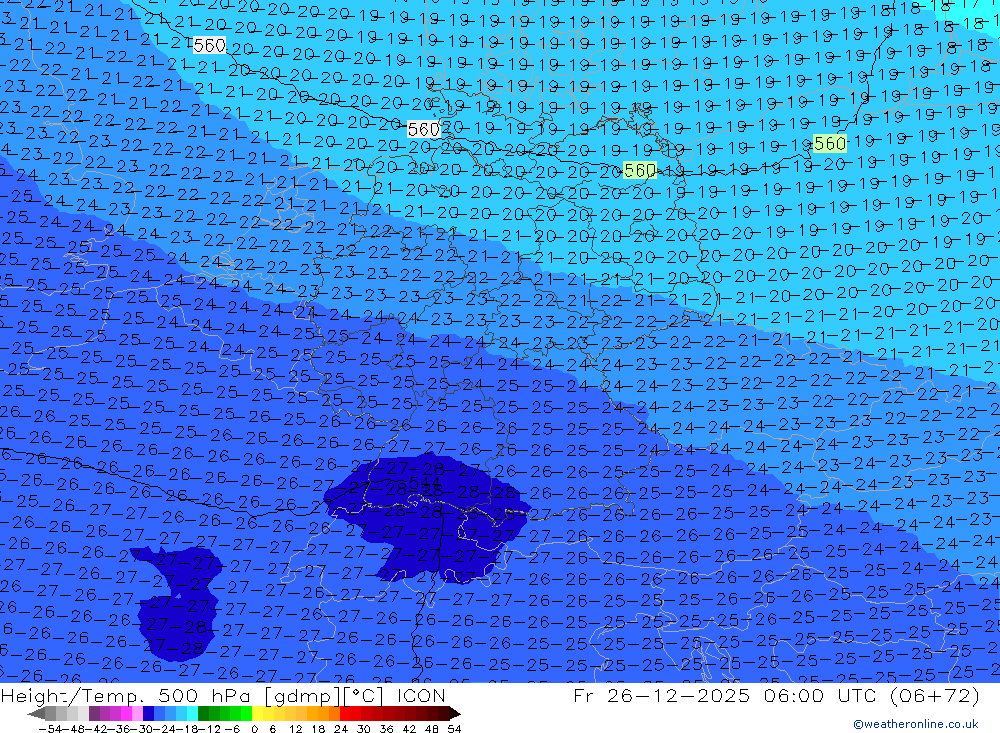Click the 12 label on temperature scale

point(296,729)
